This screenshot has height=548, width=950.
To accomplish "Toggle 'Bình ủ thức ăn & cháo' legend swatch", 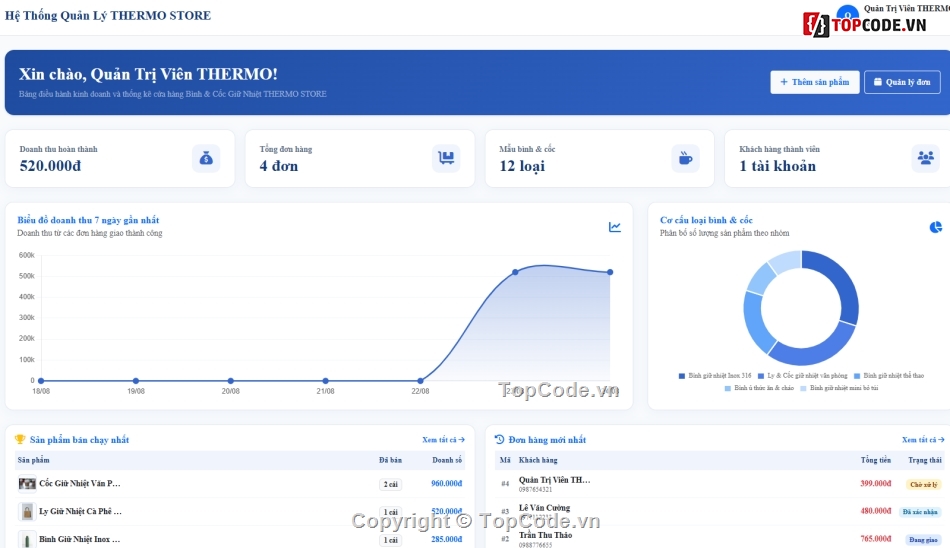I will click(728, 388).
